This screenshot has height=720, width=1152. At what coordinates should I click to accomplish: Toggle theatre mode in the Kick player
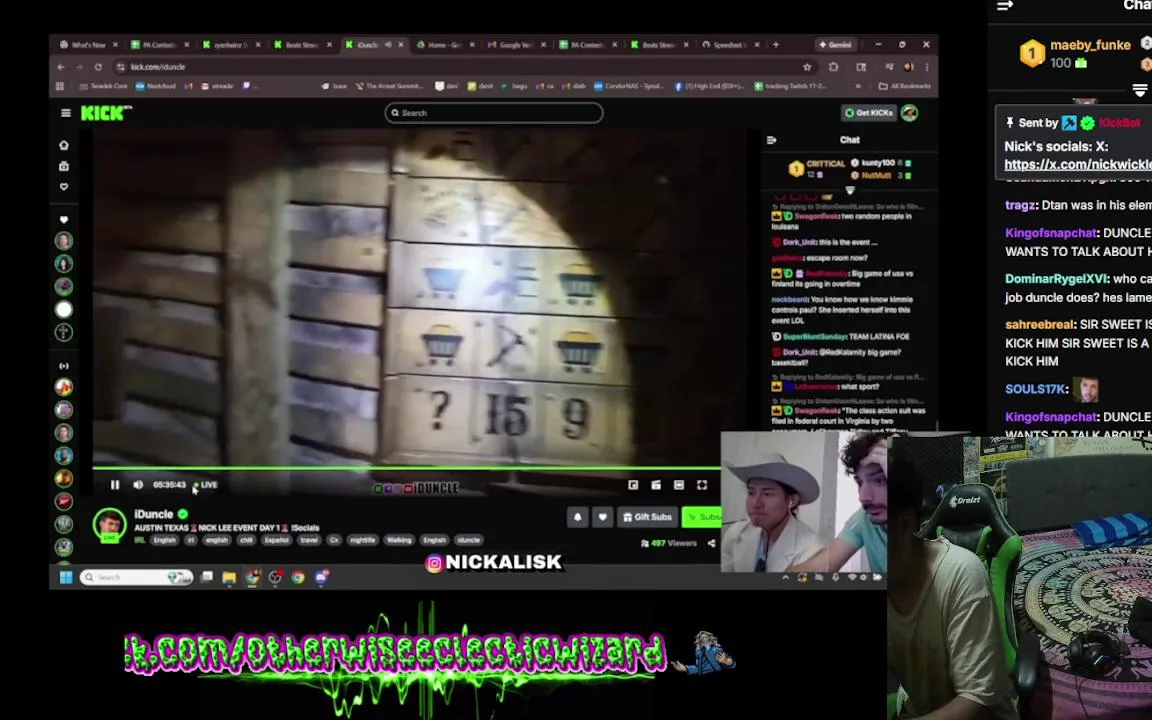[x=679, y=485]
